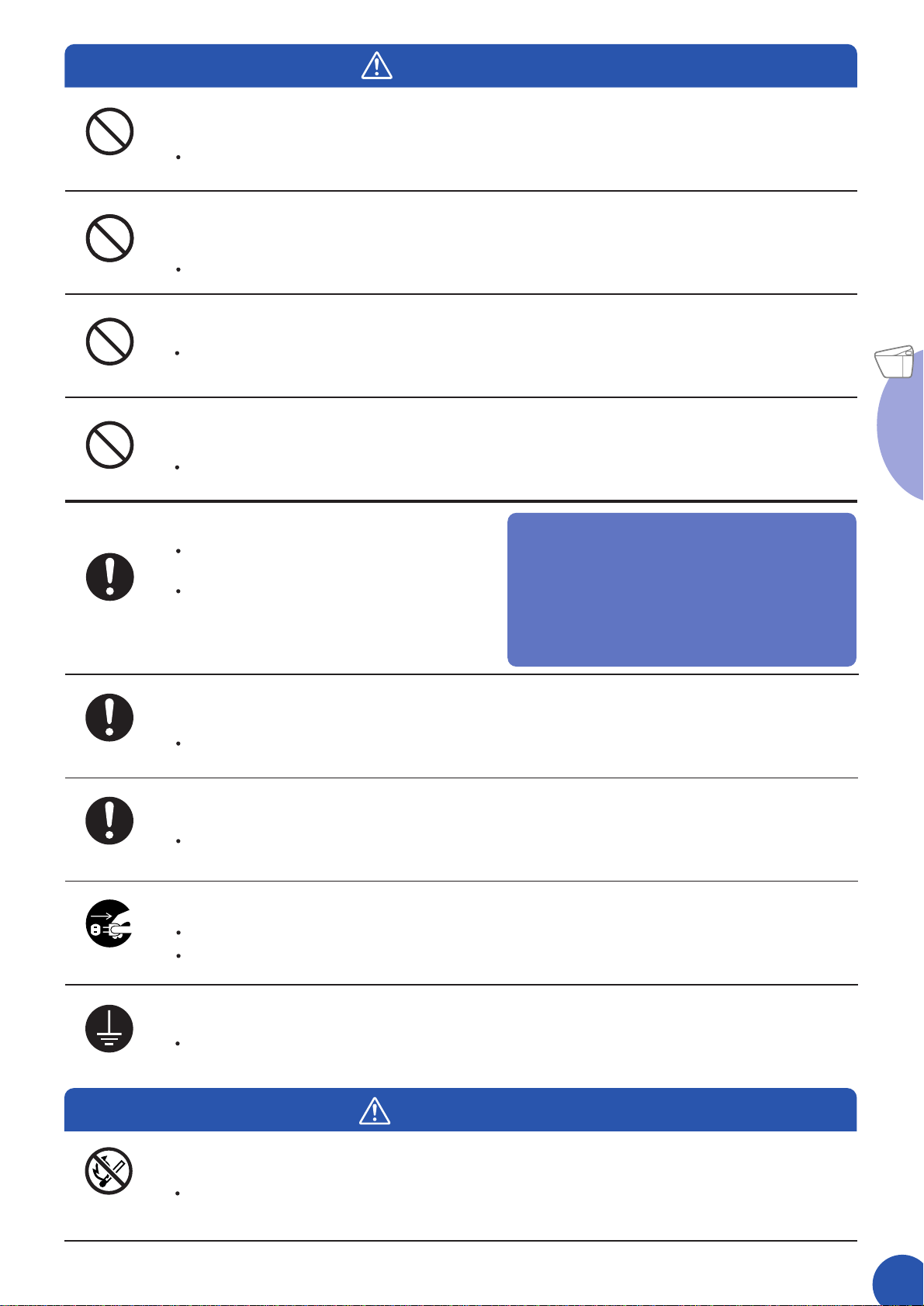Click the second prohibition circle icon
924x1306 pixels.
109,237
